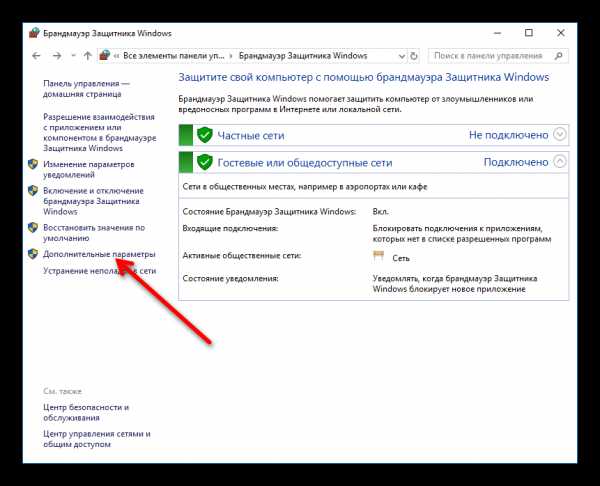Screen dimensions: 600x486
Task: Open 'Восстановить значения по умолчанию' link
Action: click(x=94, y=233)
